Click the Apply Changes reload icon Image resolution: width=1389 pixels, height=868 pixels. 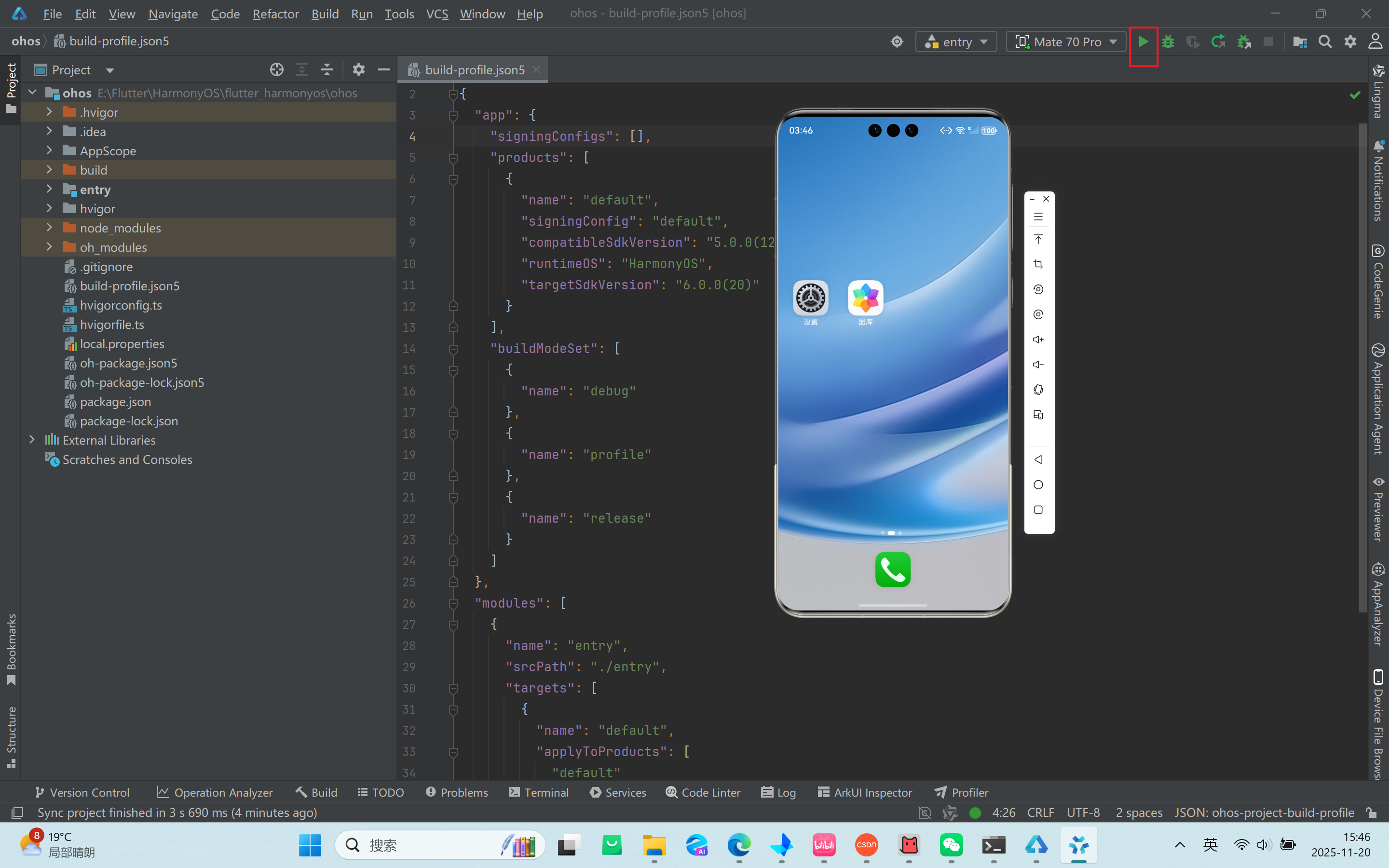(1218, 42)
